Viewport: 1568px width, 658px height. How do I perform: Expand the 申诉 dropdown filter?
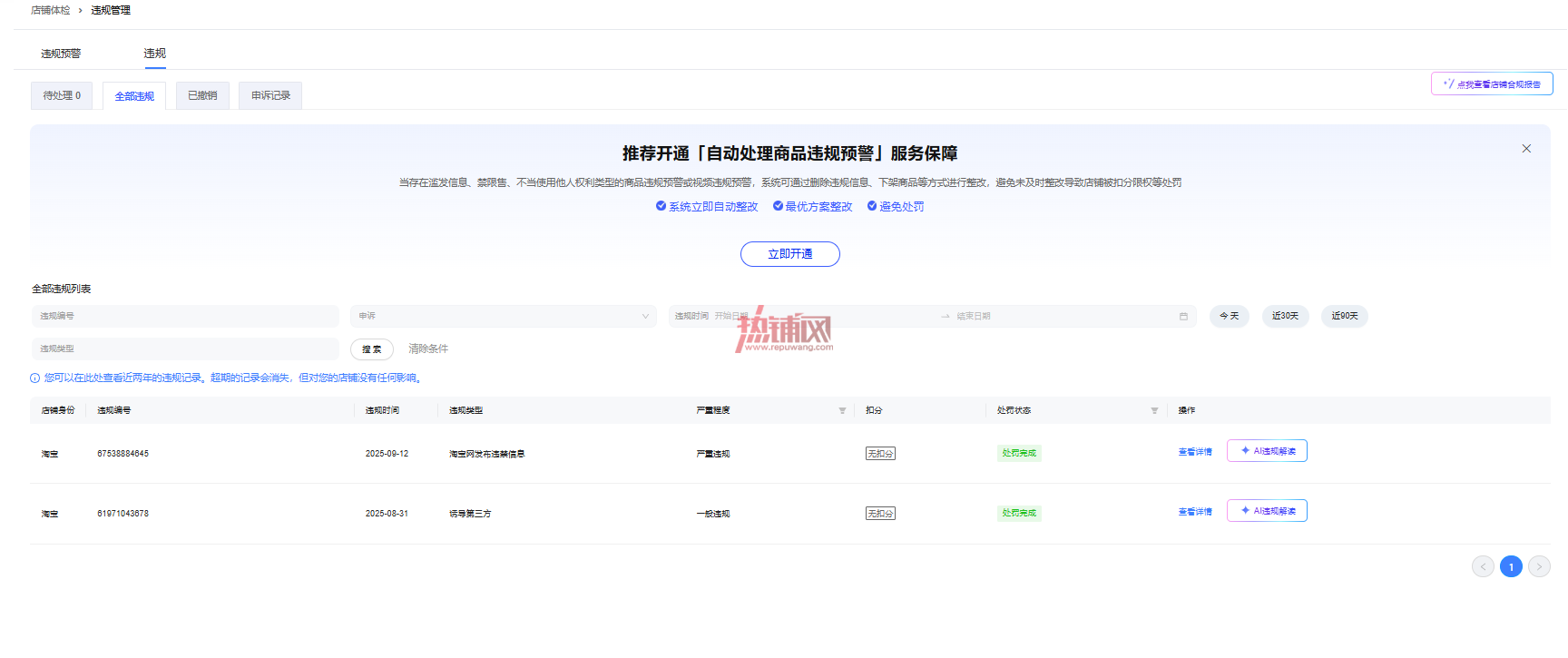[504, 317]
